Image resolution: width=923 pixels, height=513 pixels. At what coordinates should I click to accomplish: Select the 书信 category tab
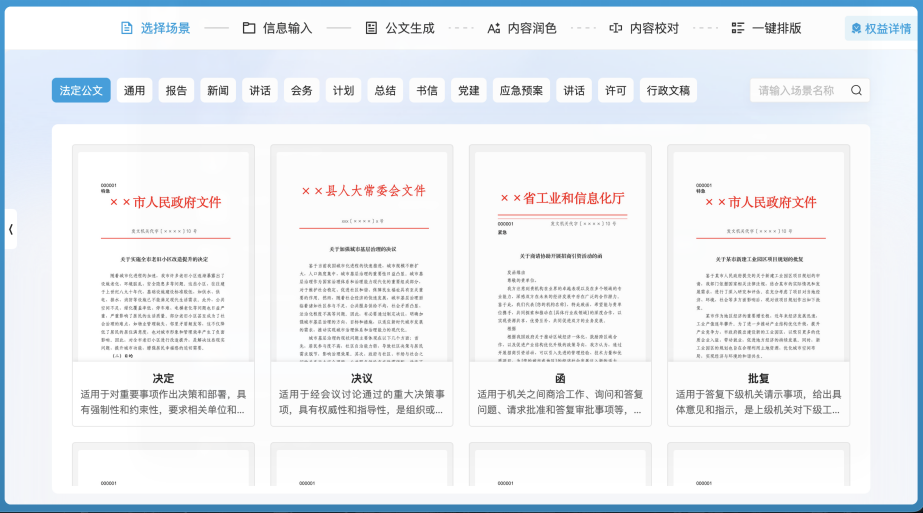[x=427, y=90]
